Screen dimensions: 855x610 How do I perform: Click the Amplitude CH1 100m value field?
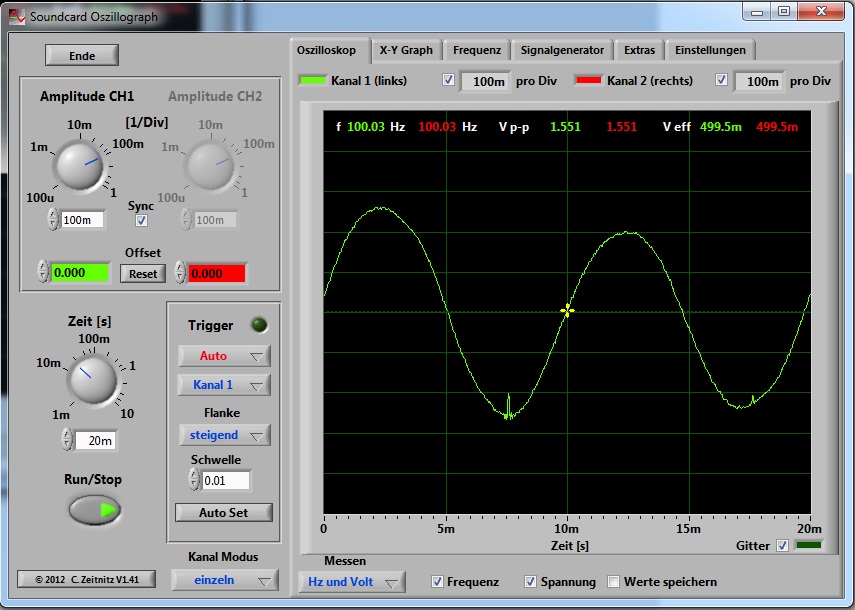coord(82,220)
